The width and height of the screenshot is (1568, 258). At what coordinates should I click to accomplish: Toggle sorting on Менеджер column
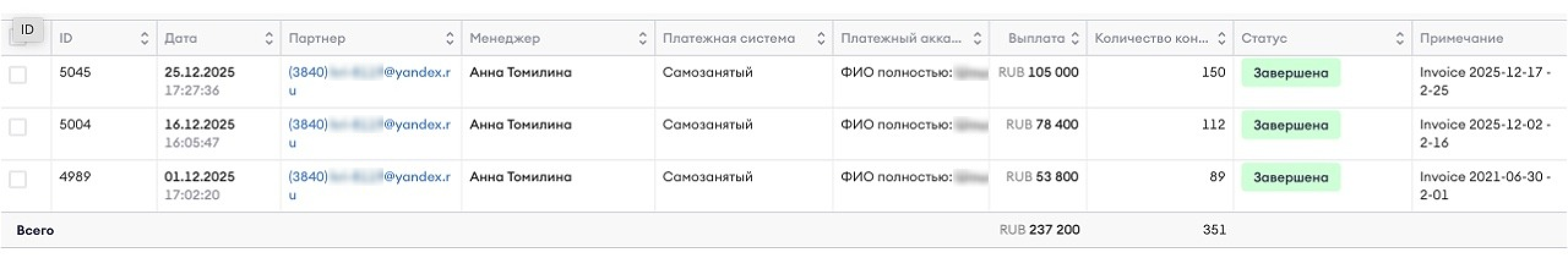(x=643, y=39)
